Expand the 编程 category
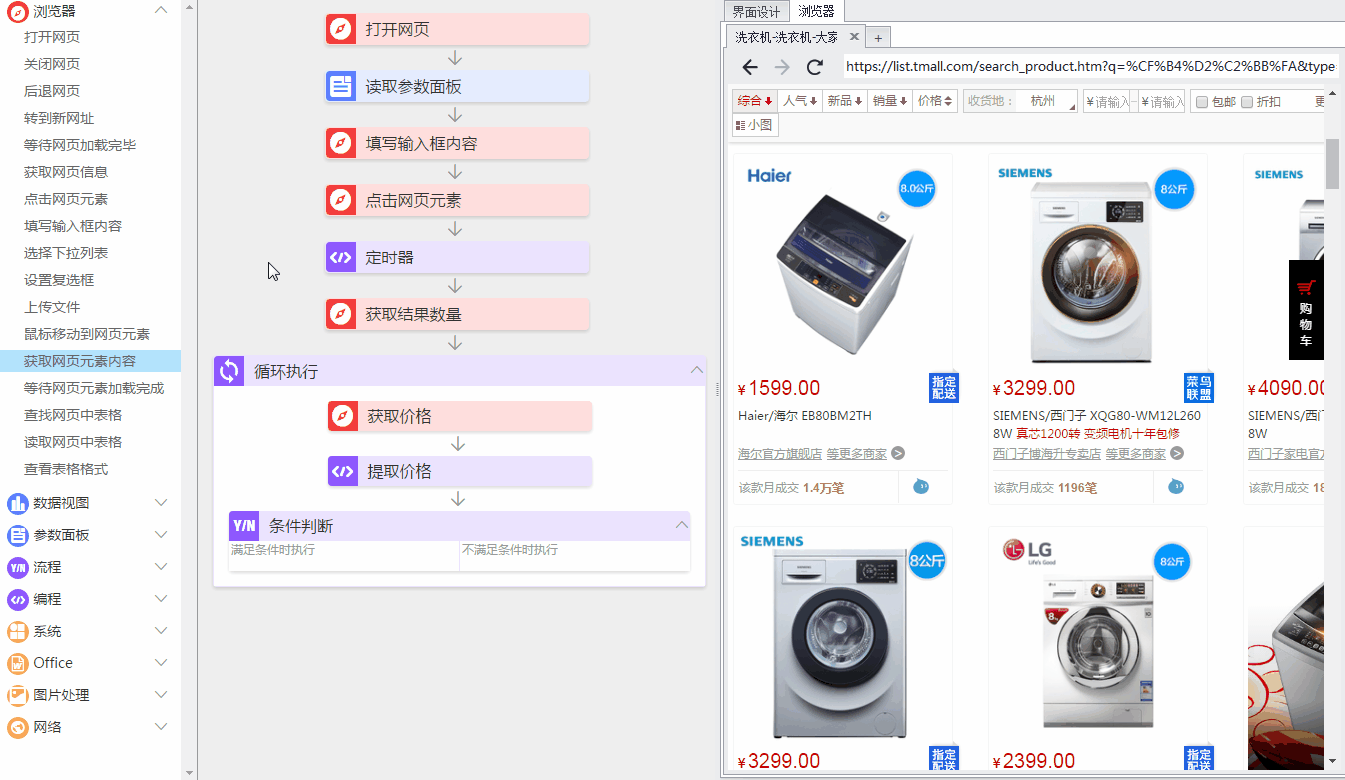Screen dimensions: 1345x780 [161, 599]
